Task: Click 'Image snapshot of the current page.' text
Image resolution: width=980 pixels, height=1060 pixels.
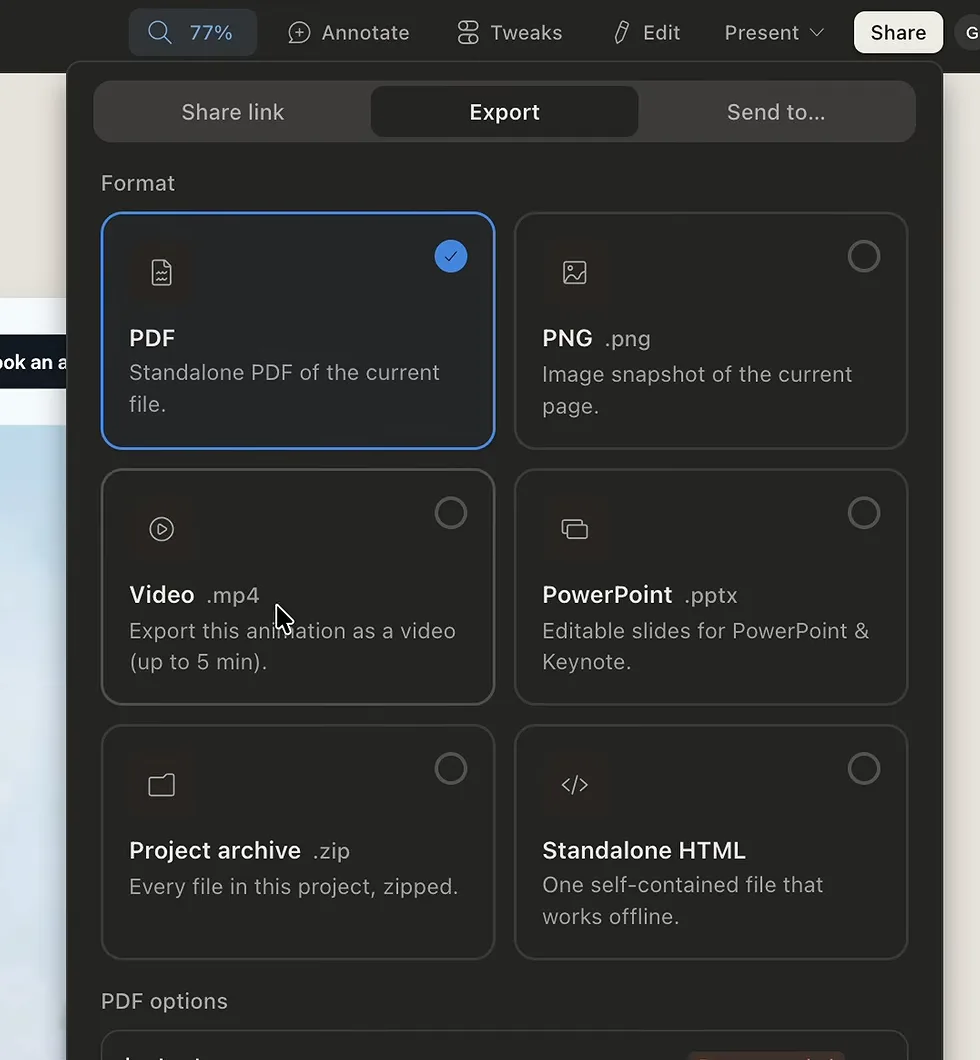Action: (x=697, y=390)
